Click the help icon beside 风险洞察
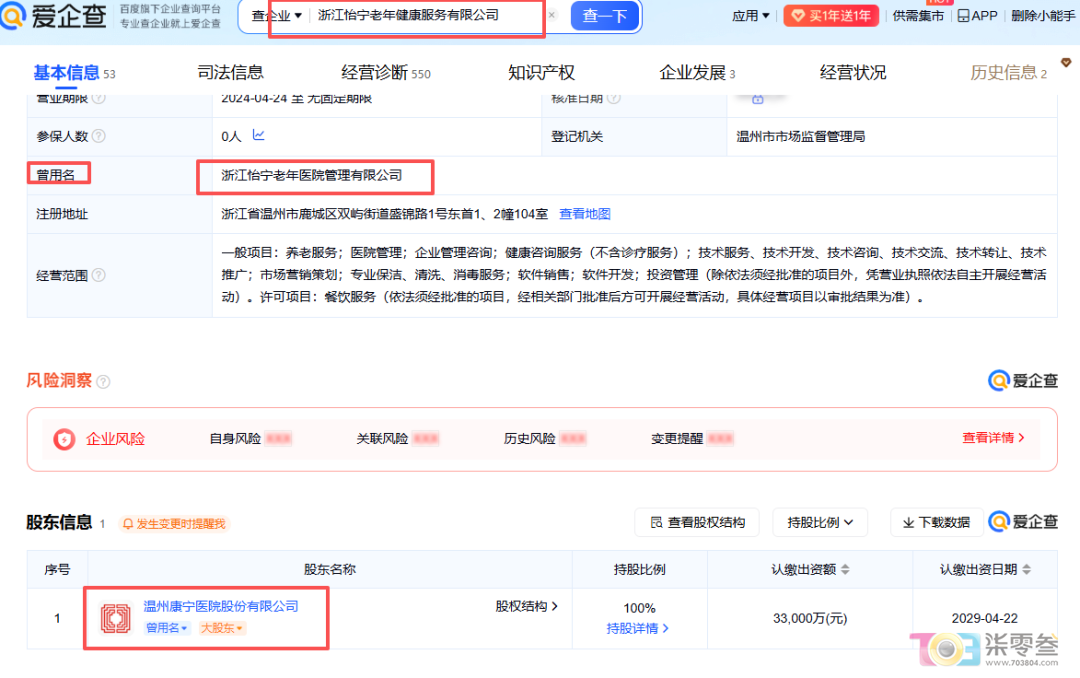 tap(103, 382)
